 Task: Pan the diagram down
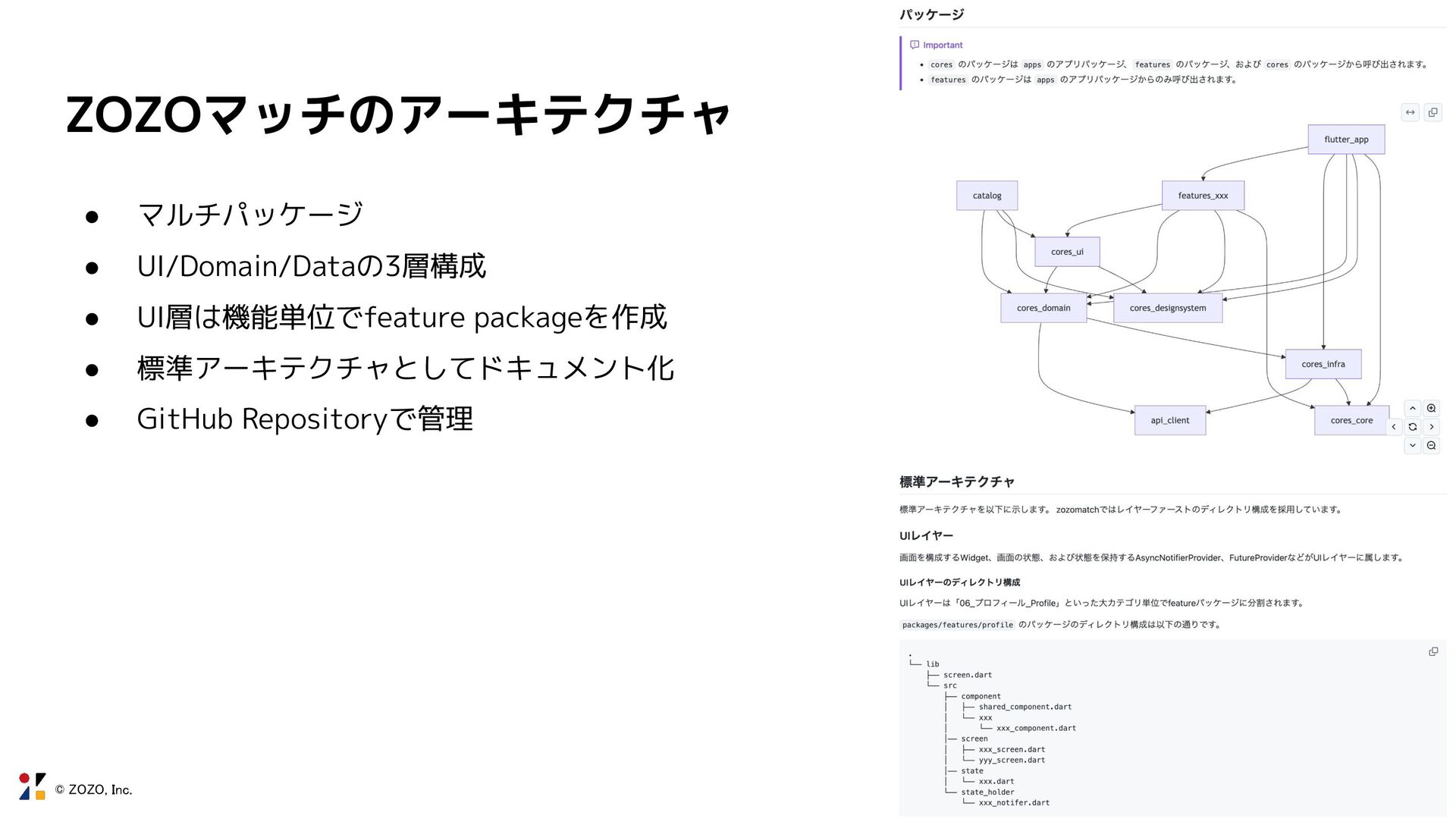[1412, 446]
